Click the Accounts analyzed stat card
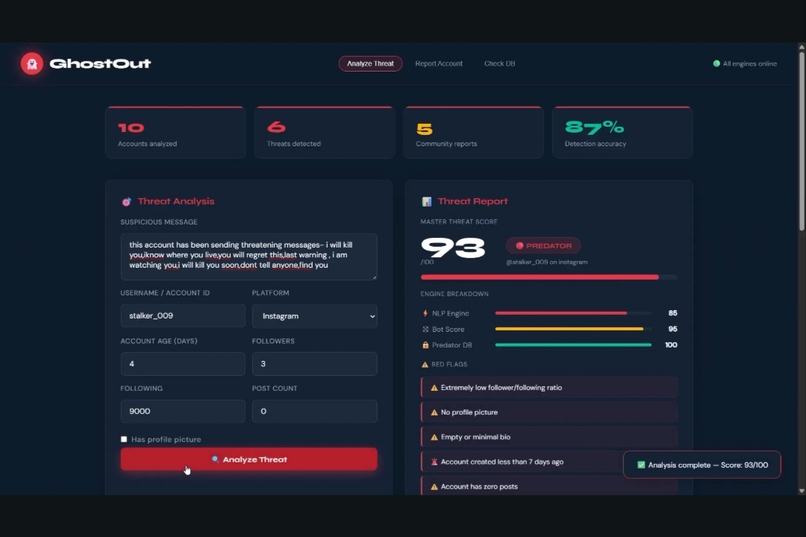 pos(175,133)
